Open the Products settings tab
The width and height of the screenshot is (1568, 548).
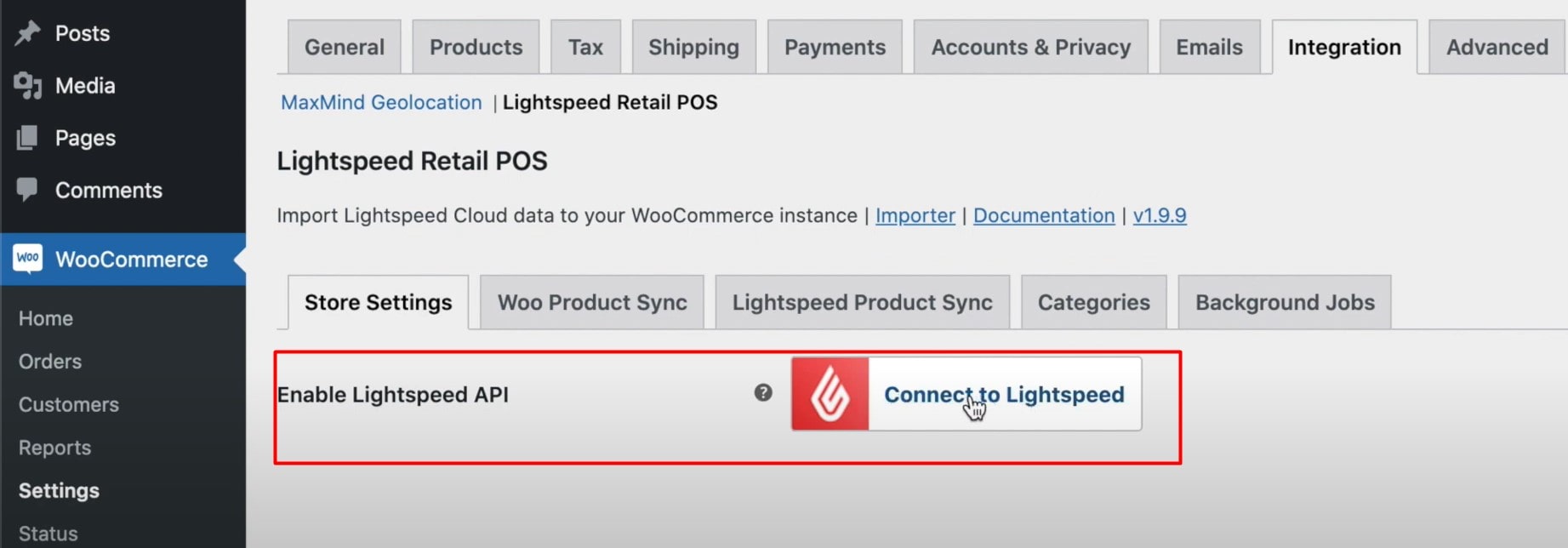coord(476,47)
